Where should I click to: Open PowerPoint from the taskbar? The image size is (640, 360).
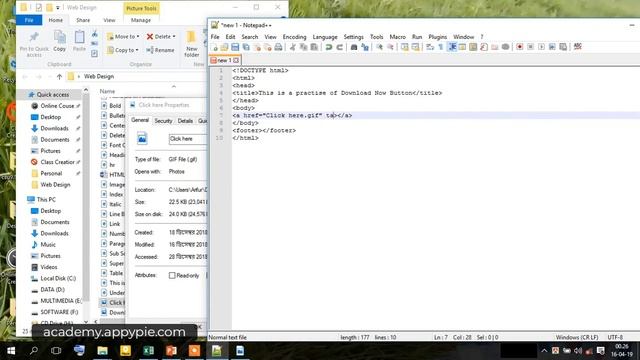(x=171, y=351)
